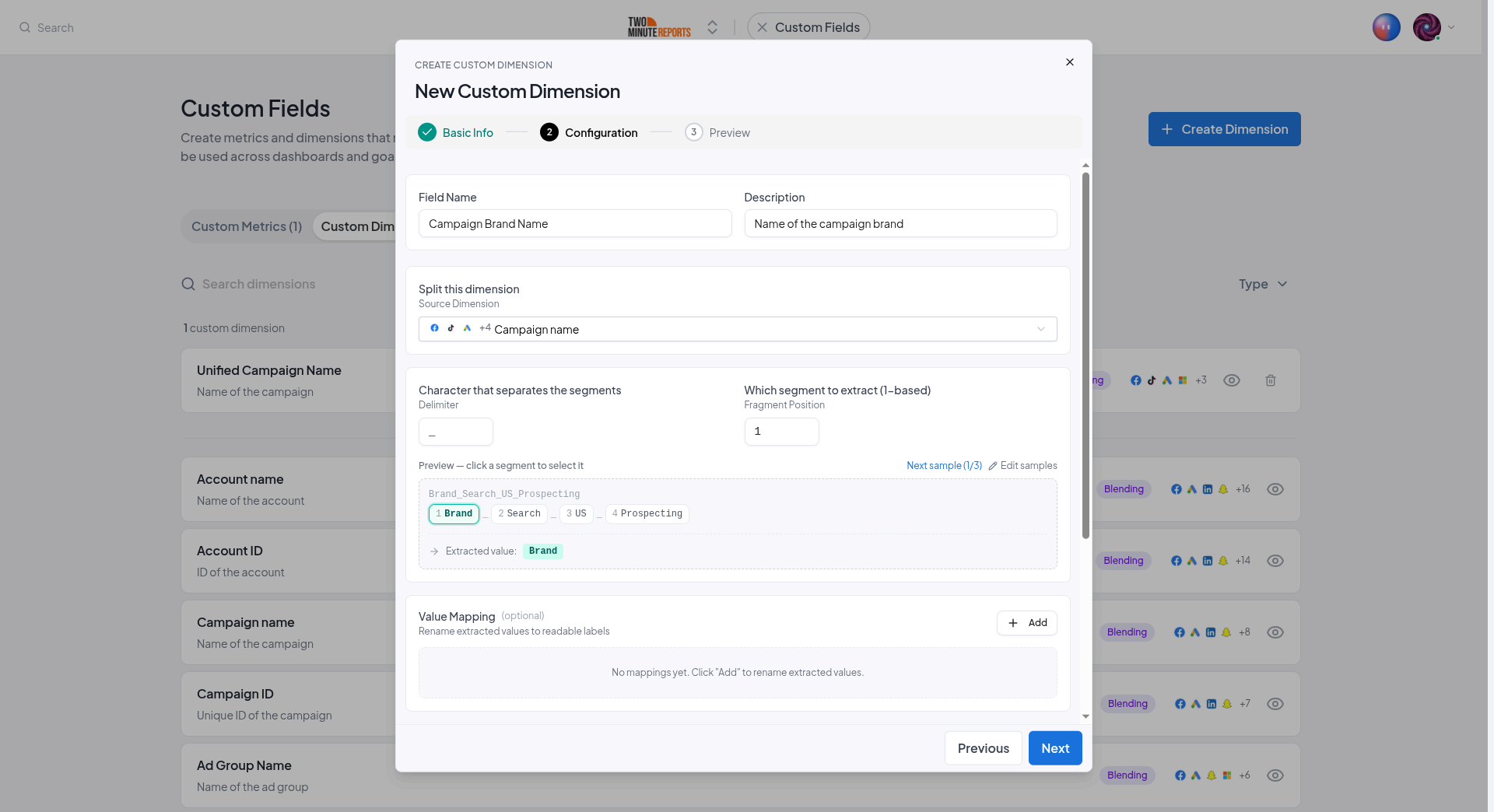Expand the Source Dimension Campaign name dropdown
1494x812 pixels.
pyautogui.click(x=738, y=329)
